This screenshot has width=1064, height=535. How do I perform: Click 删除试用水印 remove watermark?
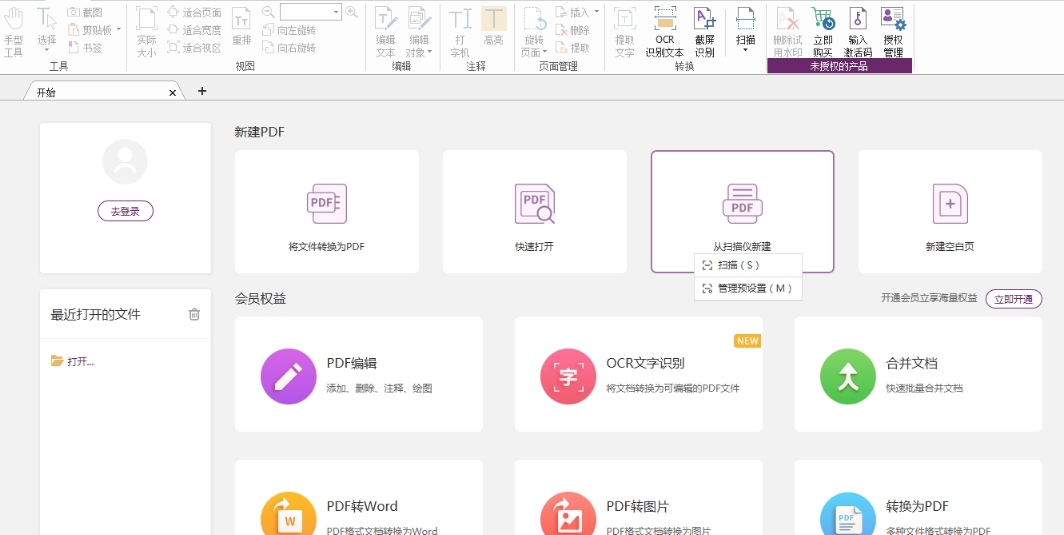click(x=787, y=32)
